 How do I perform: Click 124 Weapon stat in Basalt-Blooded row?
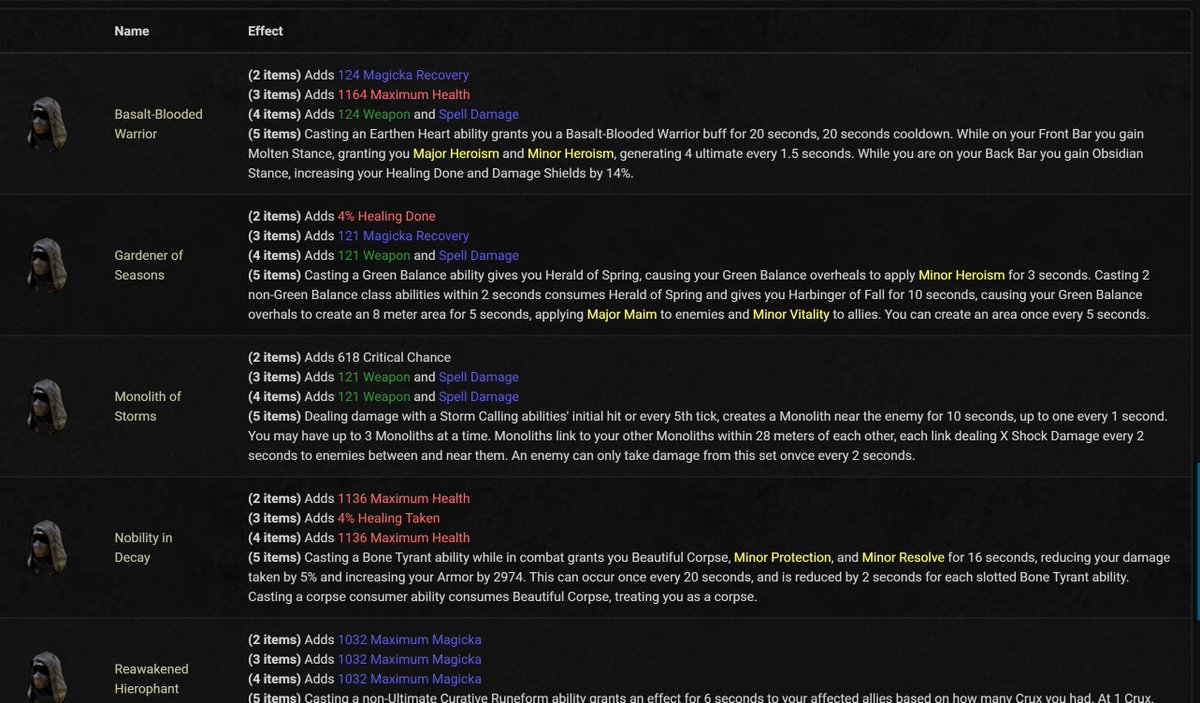[x=374, y=115]
